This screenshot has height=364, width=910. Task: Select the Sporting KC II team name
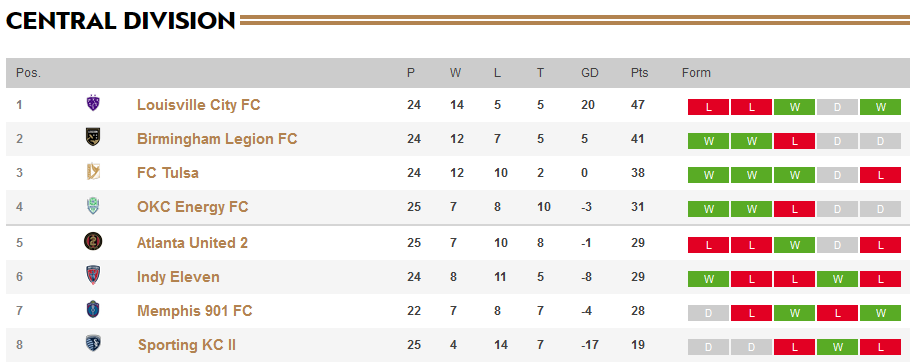(187, 345)
